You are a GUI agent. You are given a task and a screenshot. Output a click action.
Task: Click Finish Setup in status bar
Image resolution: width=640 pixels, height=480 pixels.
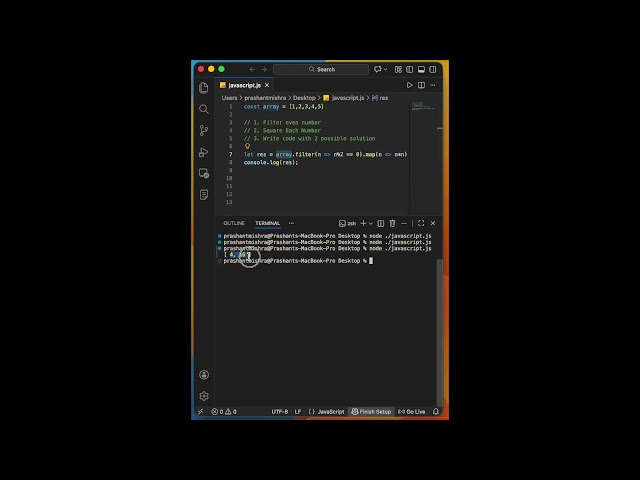pos(371,411)
